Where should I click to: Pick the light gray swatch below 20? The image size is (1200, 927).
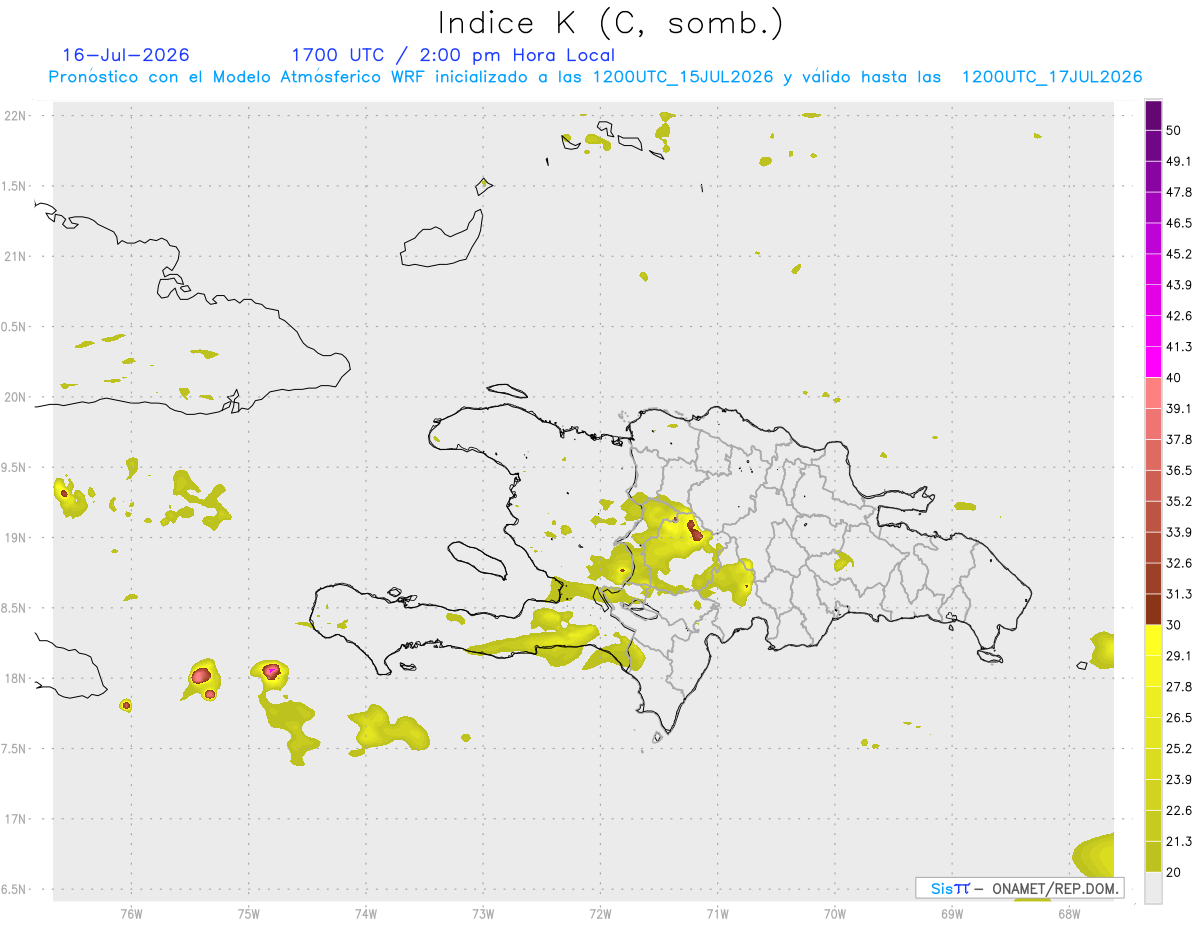click(x=1153, y=888)
